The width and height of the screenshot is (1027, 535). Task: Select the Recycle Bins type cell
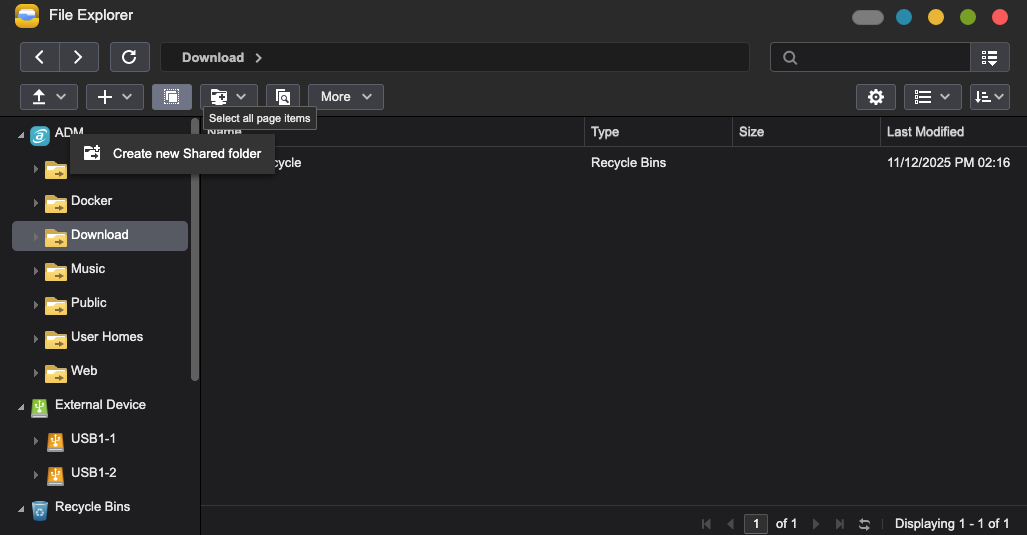(628, 163)
